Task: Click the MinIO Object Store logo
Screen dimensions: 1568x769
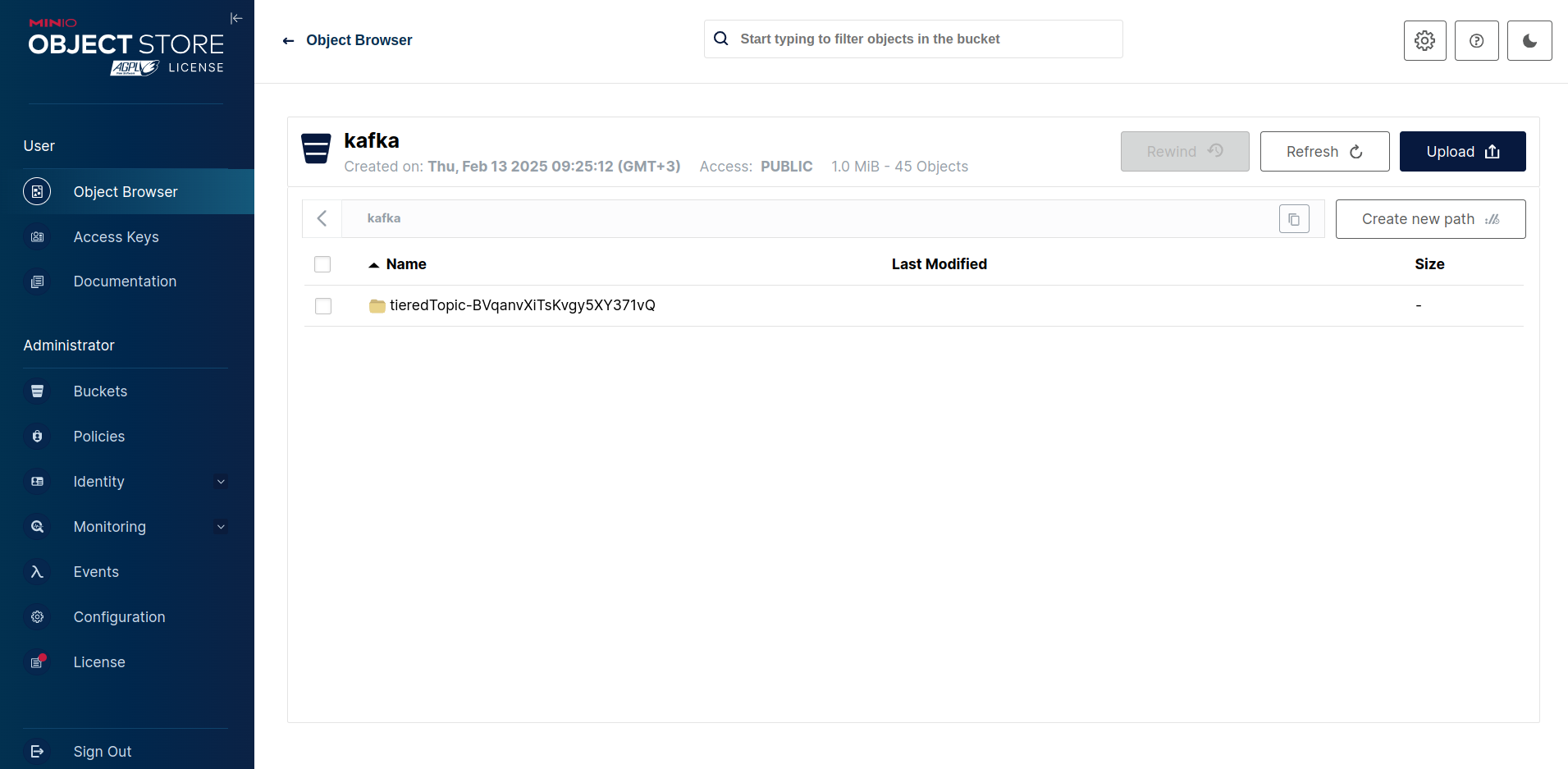Action: [x=126, y=47]
